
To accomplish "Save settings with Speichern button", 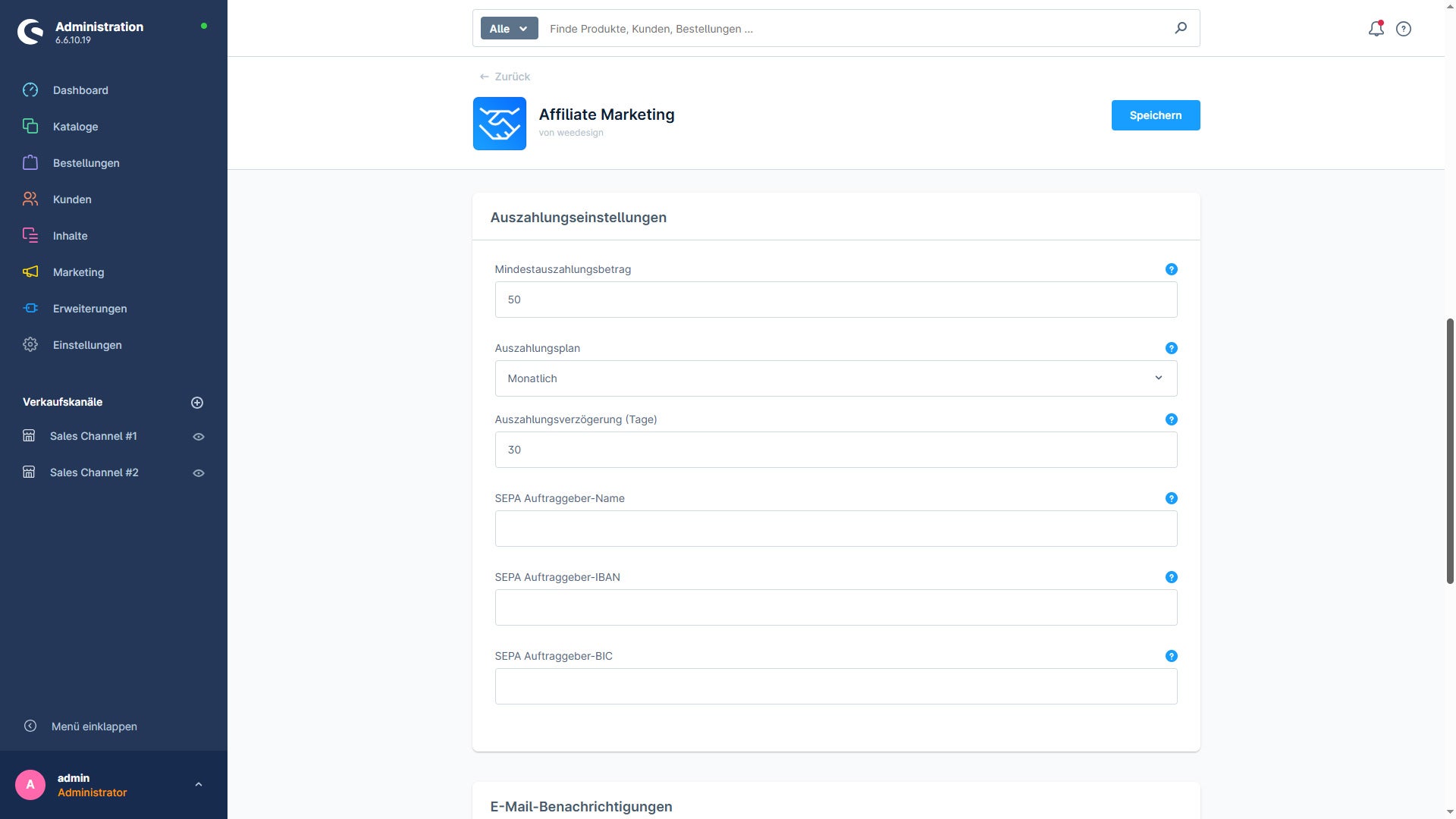I will [1156, 115].
